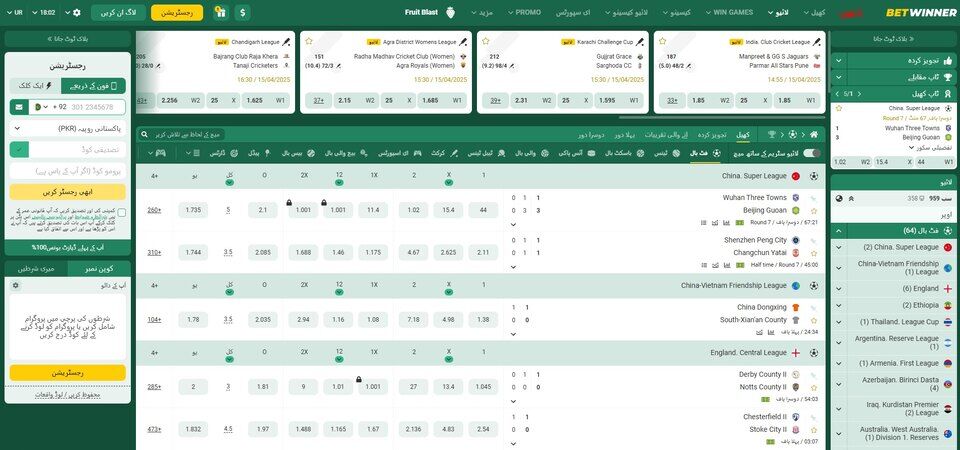The width and height of the screenshot is (960, 450).
Task: Tick the terms agreement checkbox in registration
Action: (x=122, y=212)
